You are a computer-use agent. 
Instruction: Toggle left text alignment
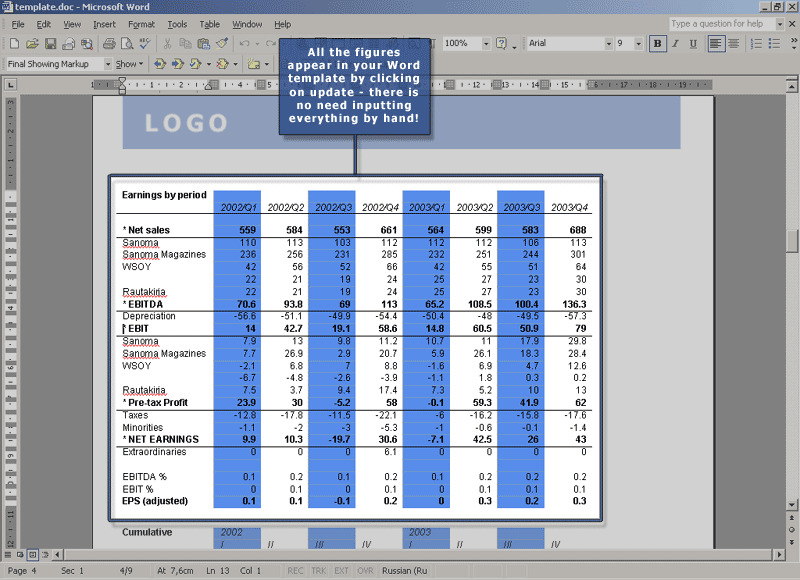tap(716, 44)
